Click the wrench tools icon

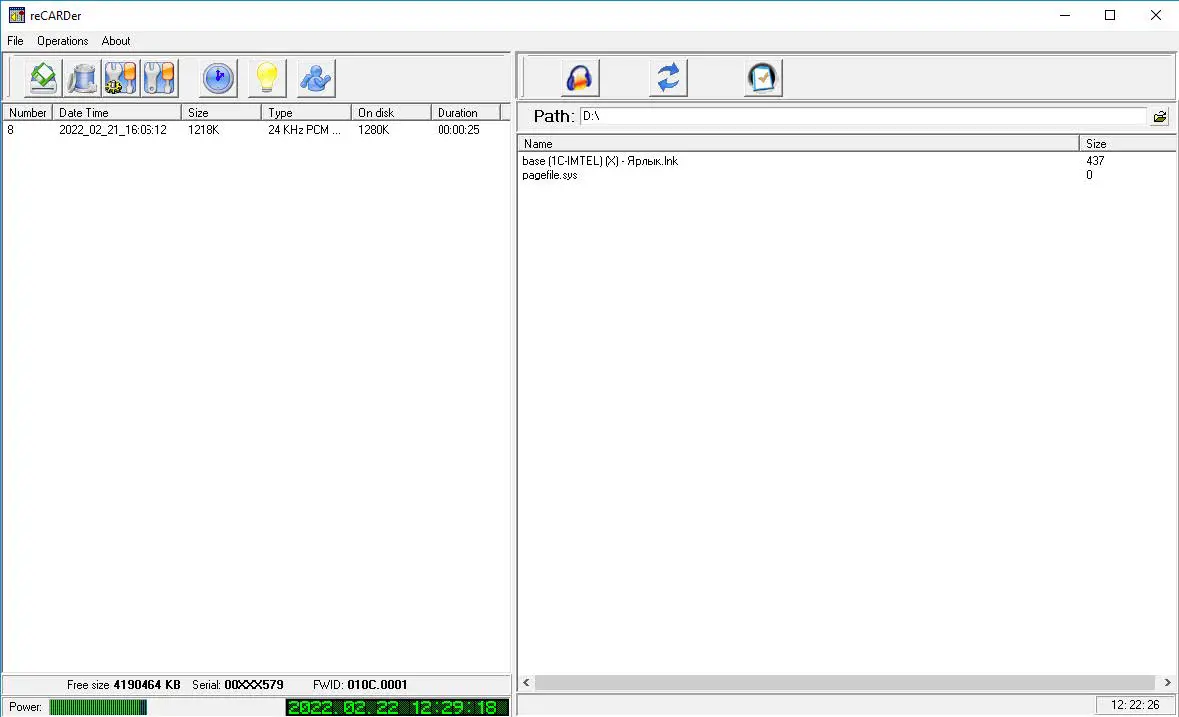click(x=159, y=77)
